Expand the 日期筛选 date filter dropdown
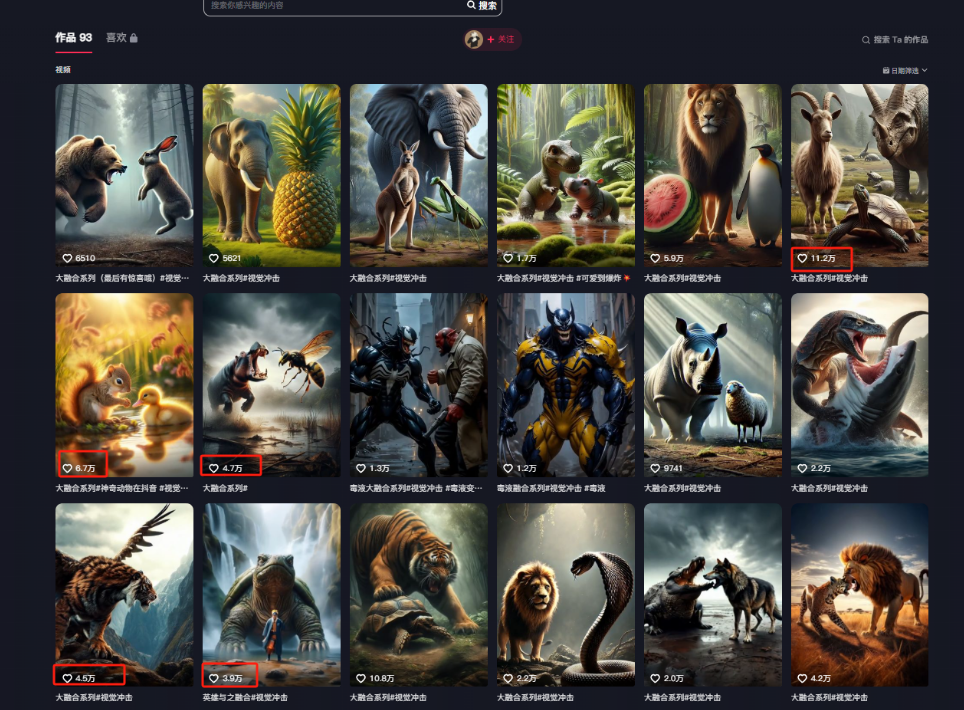Image resolution: width=964 pixels, height=710 pixels. click(x=905, y=71)
